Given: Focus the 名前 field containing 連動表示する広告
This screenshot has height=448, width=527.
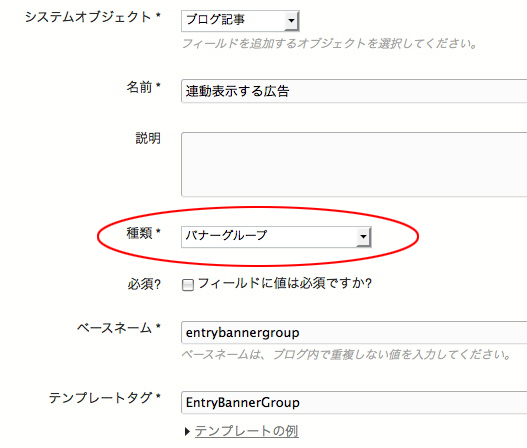Looking at the screenshot, I should tap(354, 91).
